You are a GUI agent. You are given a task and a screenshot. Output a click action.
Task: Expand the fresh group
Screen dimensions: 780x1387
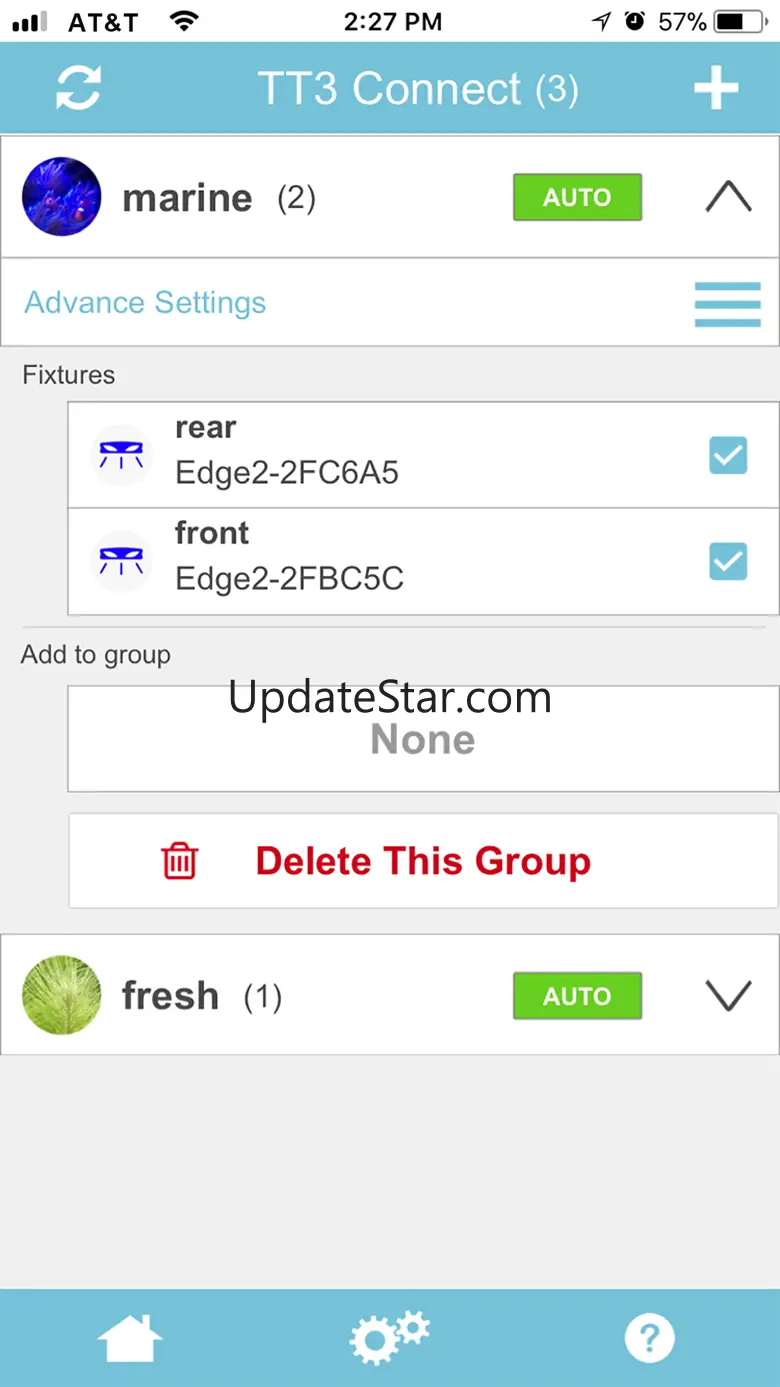pos(728,996)
